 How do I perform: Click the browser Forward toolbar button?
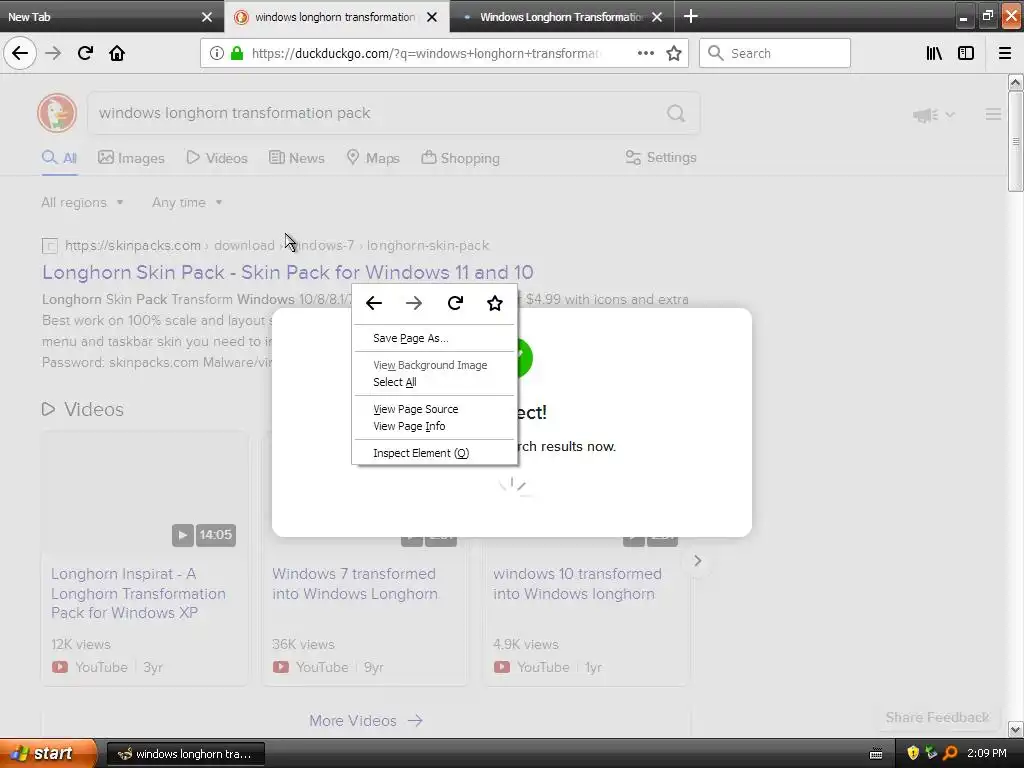point(53,53)
